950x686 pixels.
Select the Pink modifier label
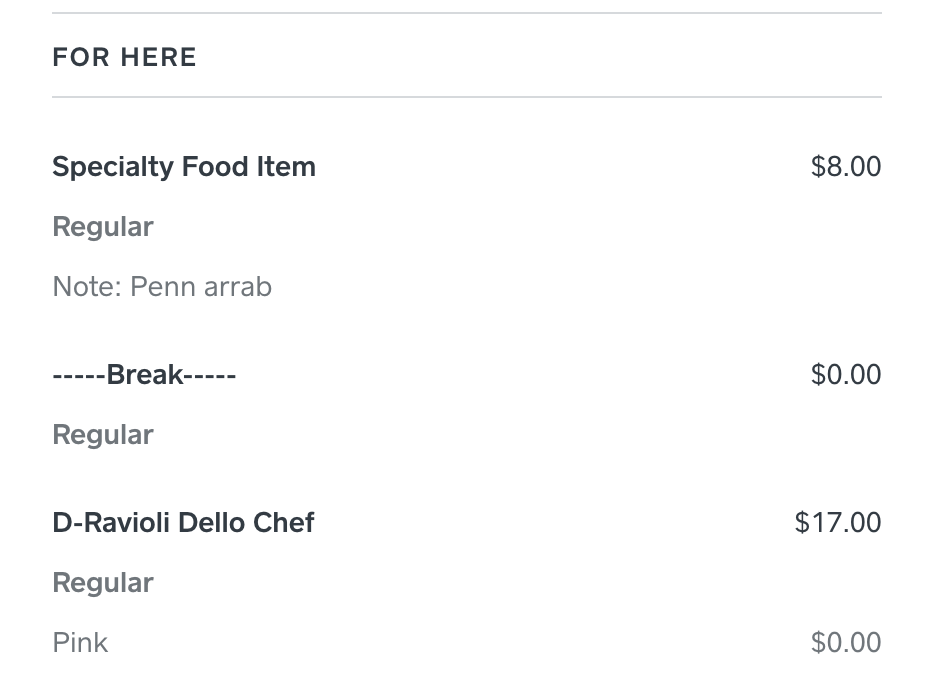[80, 643]
